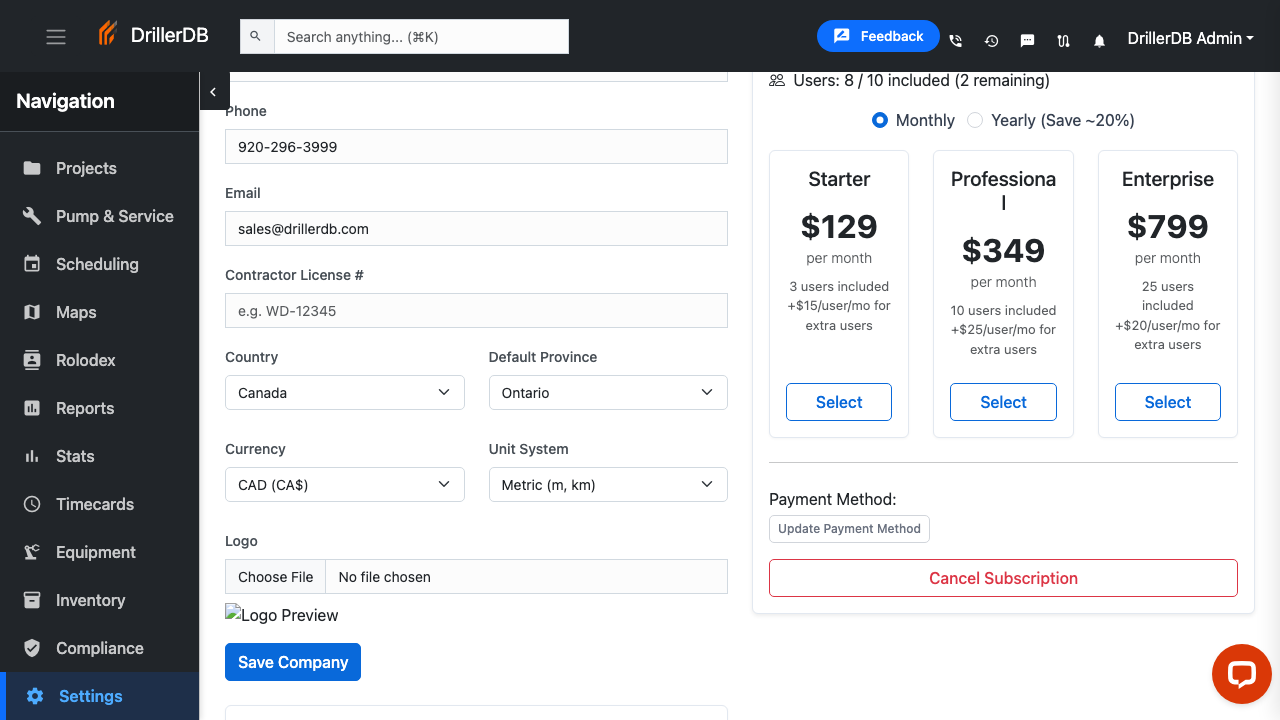Cancel the subscription
The width and height of the screenshot is (1280, 720).
[1003, 578]
